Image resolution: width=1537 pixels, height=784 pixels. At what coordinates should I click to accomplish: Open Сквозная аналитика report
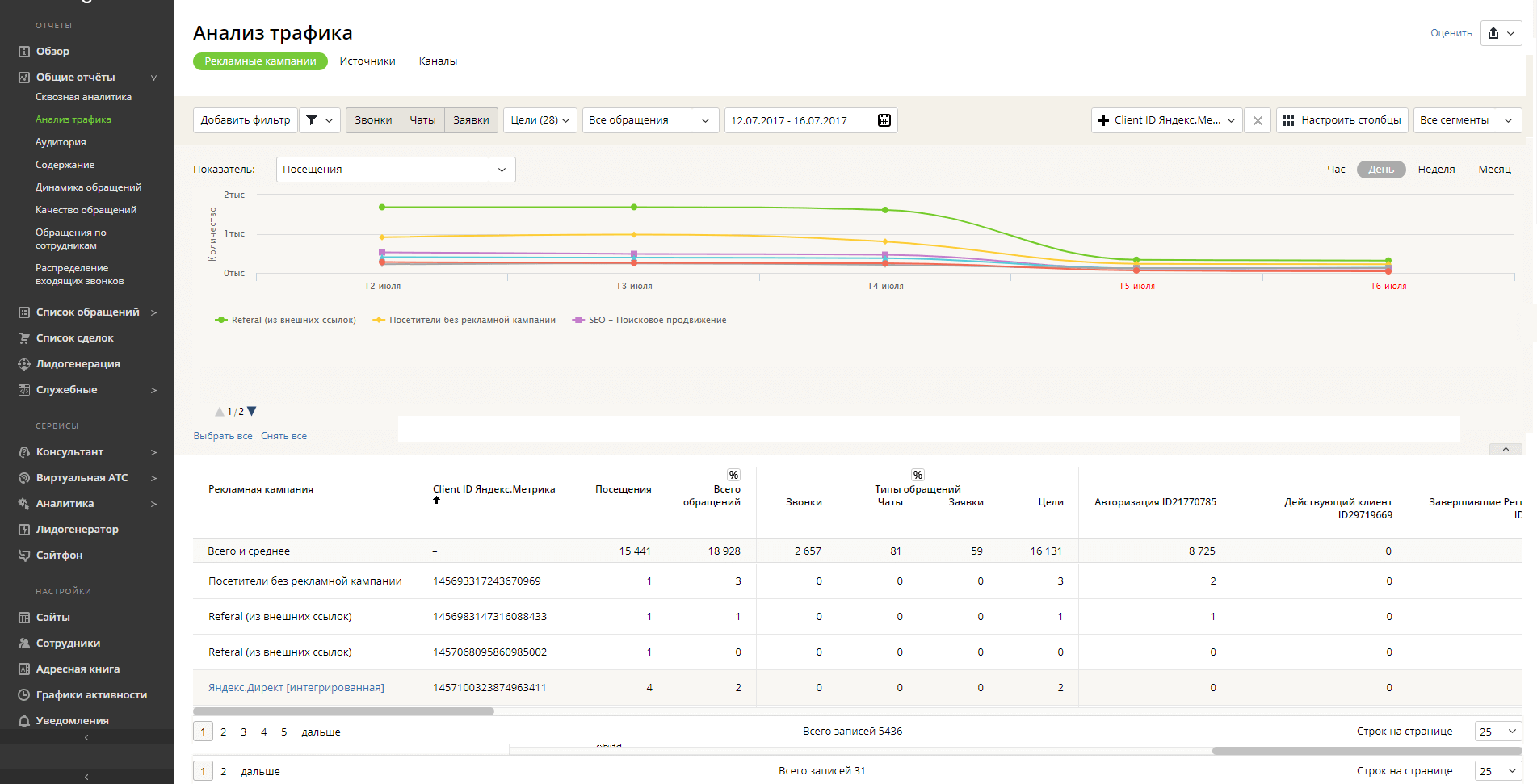click(x=83, y=97)
